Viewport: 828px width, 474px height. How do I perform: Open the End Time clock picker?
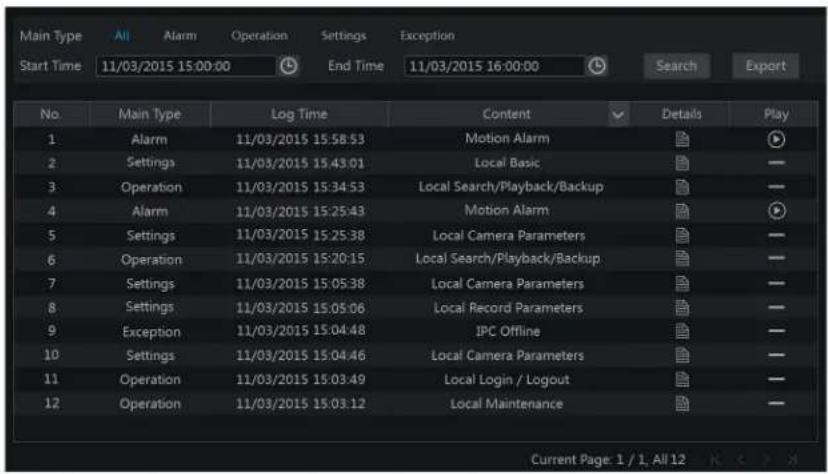pos(597,66)
